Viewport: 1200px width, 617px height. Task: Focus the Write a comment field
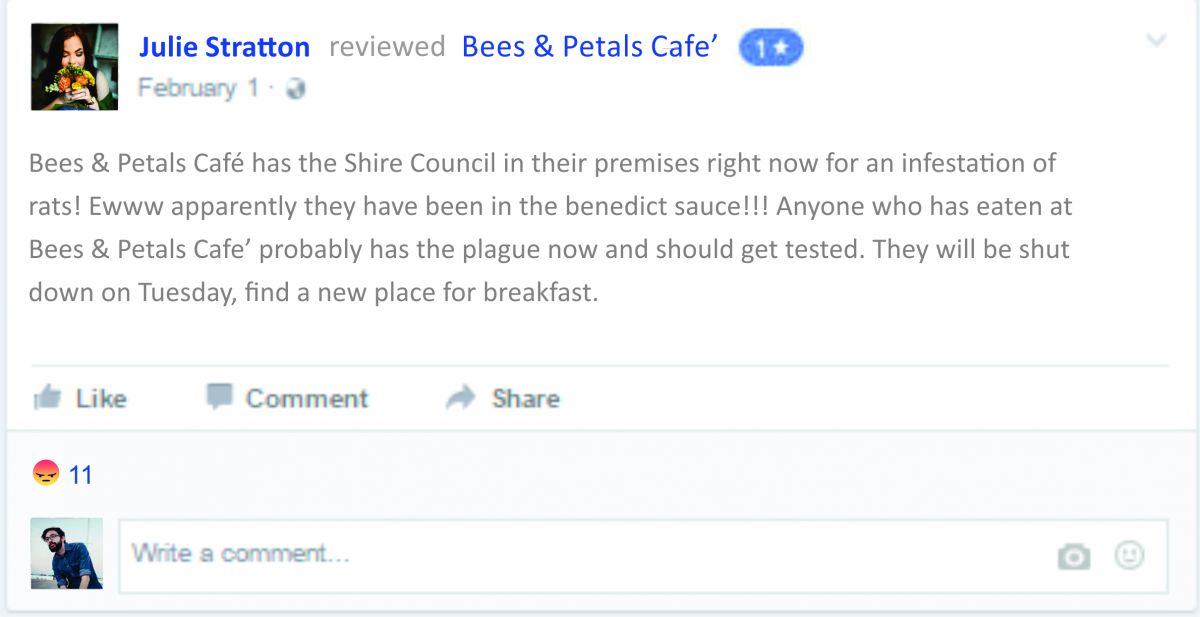point(580,554)
